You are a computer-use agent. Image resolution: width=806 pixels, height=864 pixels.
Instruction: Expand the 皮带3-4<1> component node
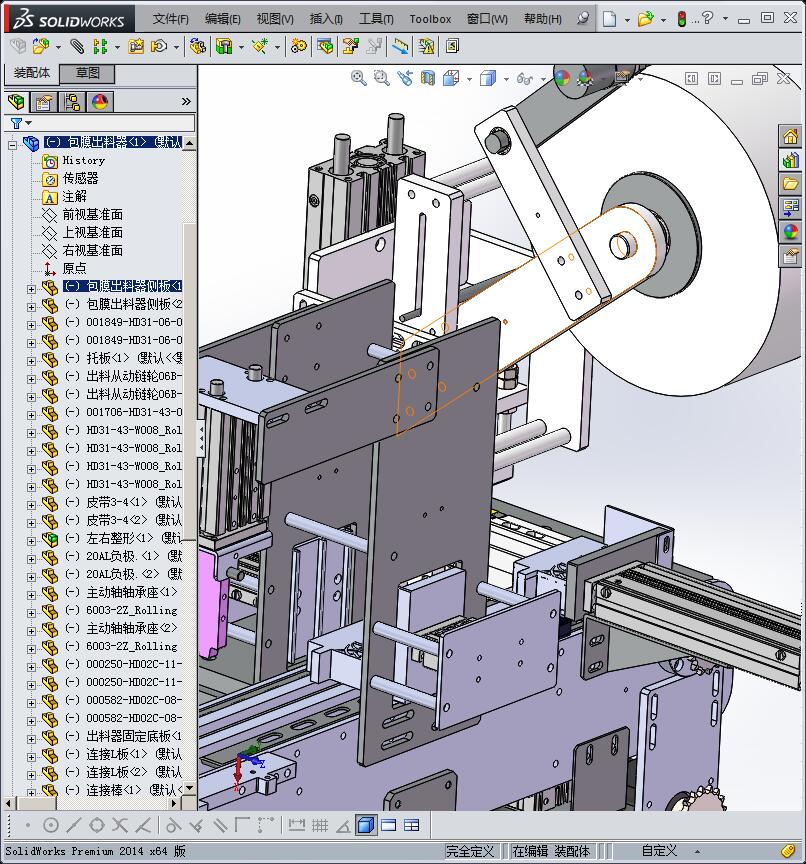[31, 505]
